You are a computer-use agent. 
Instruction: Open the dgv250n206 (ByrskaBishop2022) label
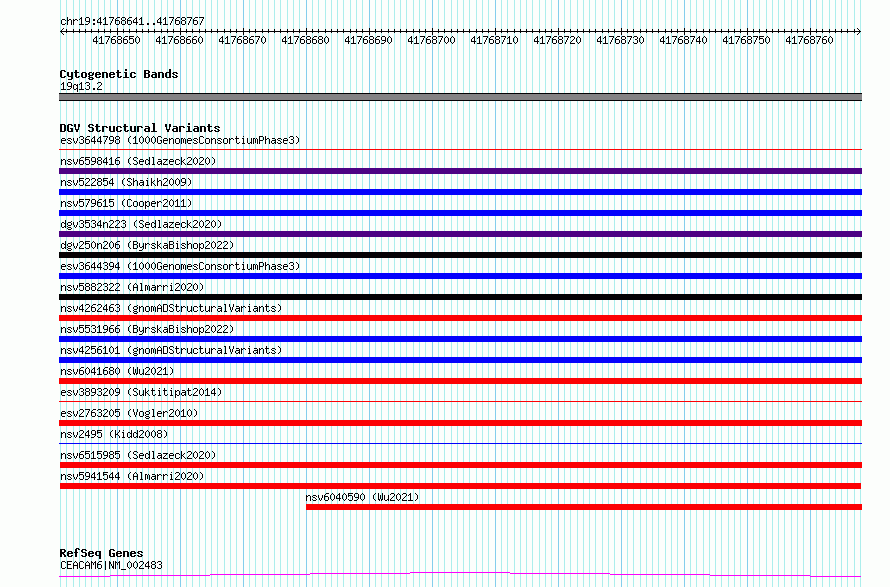[147, 245]
